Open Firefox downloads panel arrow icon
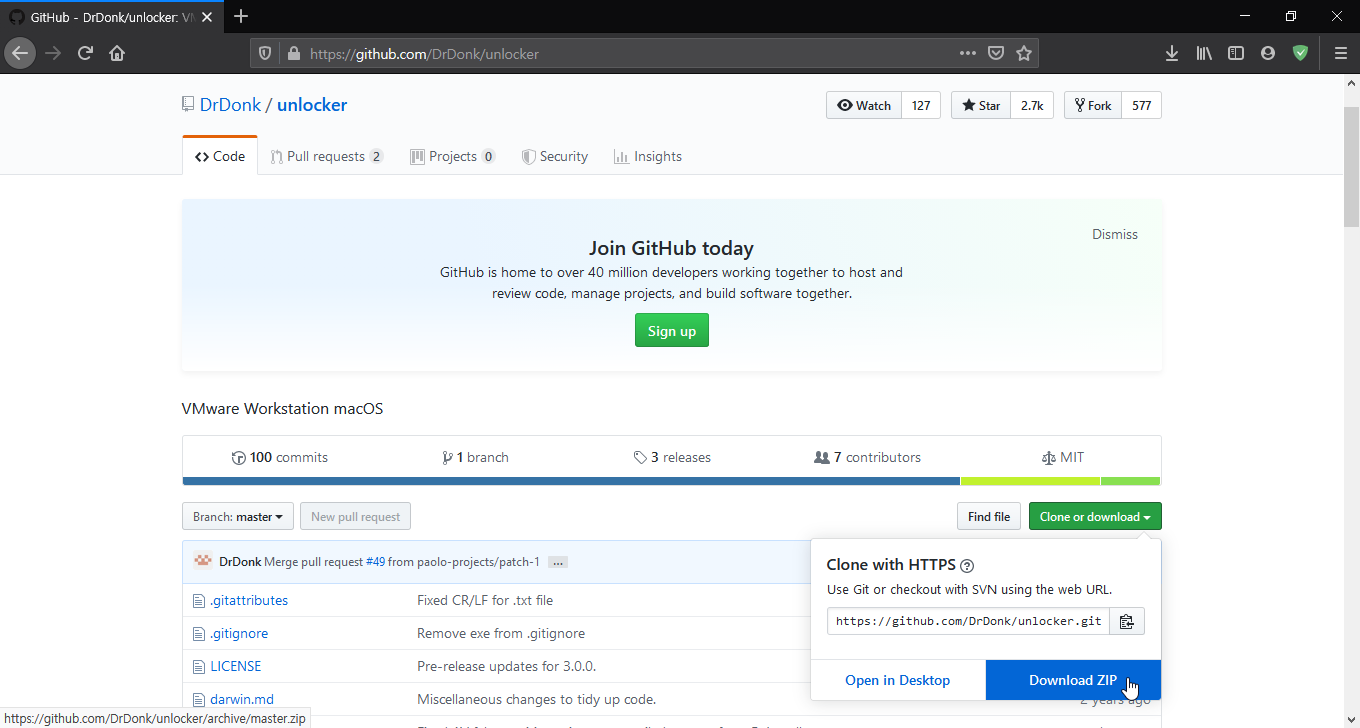The height and width of the screenshot is (728, 1360). click(1172, 53)
